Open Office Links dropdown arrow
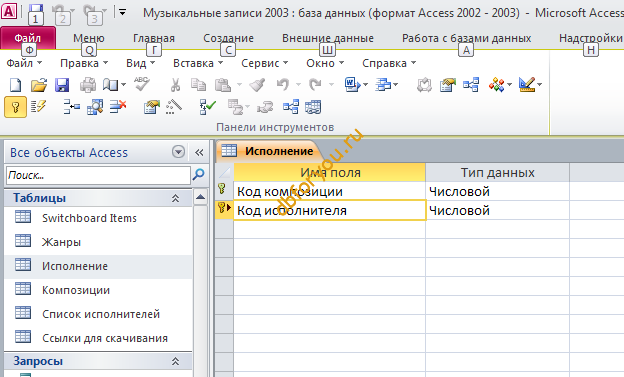Image resolution: width=624 pixels, height=377 pixels. tap(365, 85)
